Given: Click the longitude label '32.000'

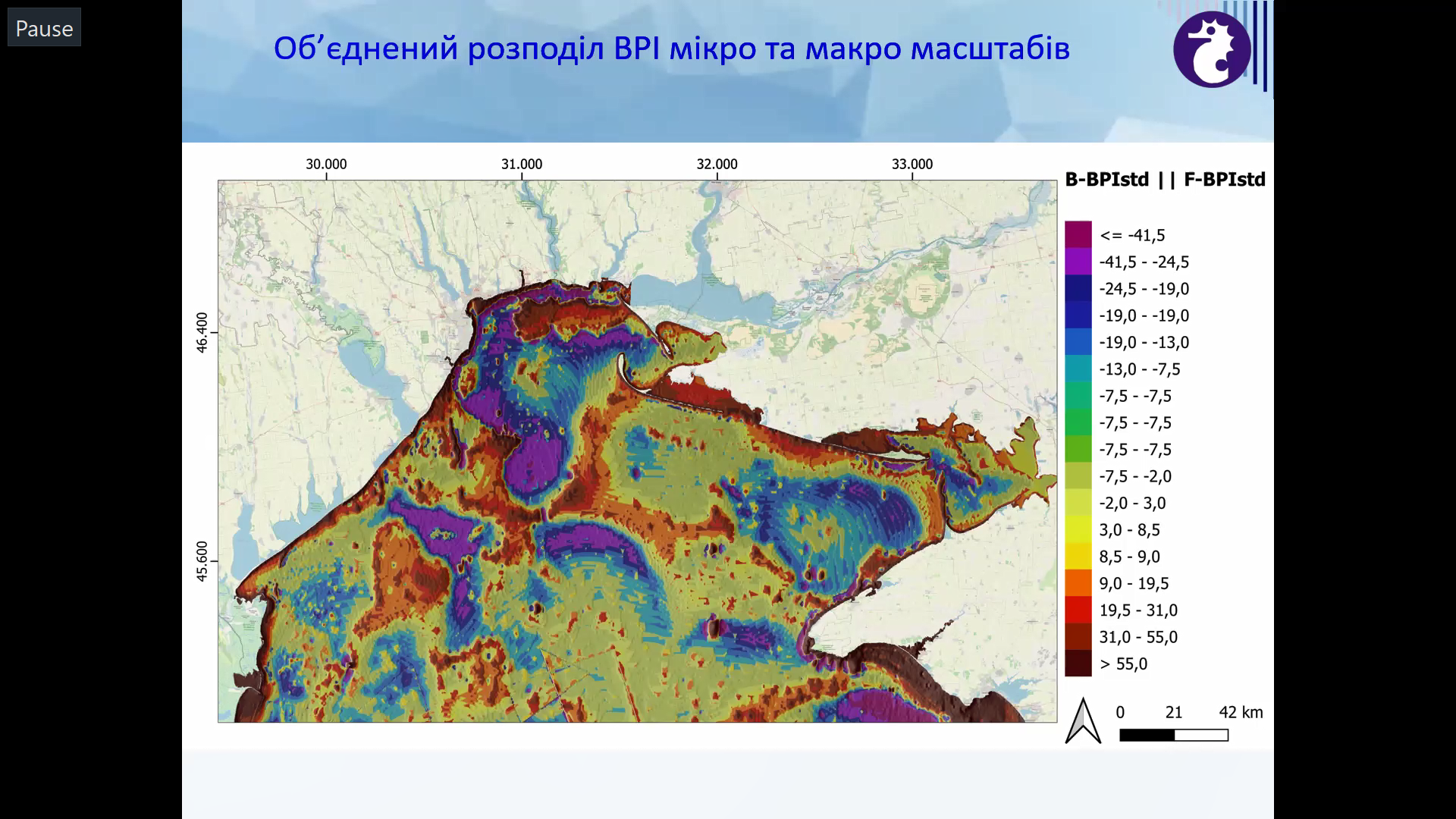Looking at the screenshot, I should tap(717, 164).
